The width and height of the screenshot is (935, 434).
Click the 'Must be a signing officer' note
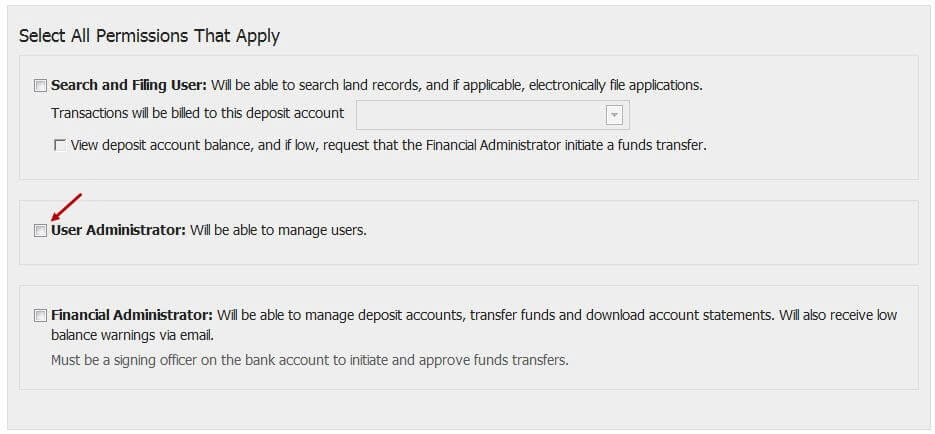click(x=309, y=360)
